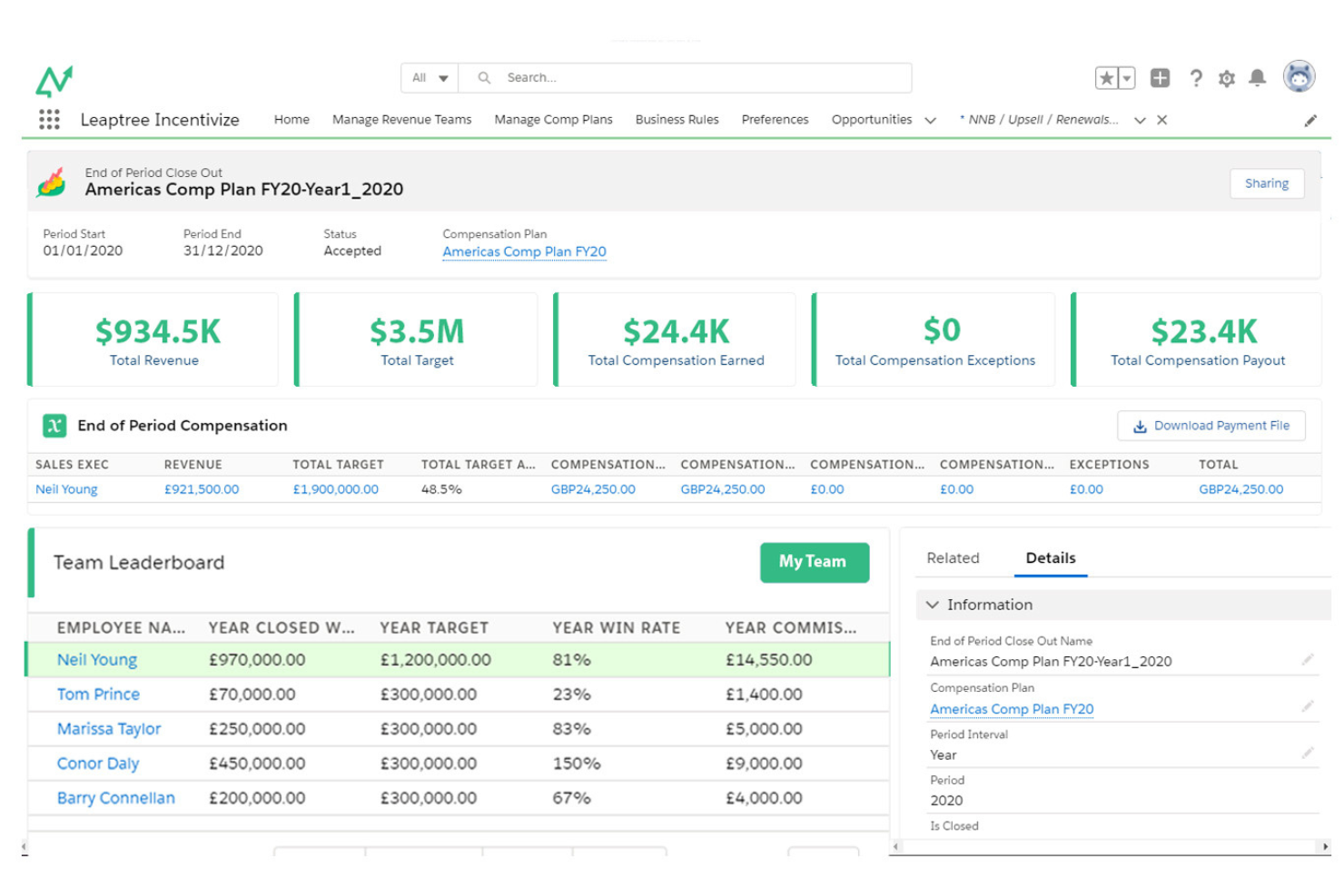Screen dimensions: 1344x896
Task: Toggle the My Team leaderboard view
Action: tap(814, 562)
